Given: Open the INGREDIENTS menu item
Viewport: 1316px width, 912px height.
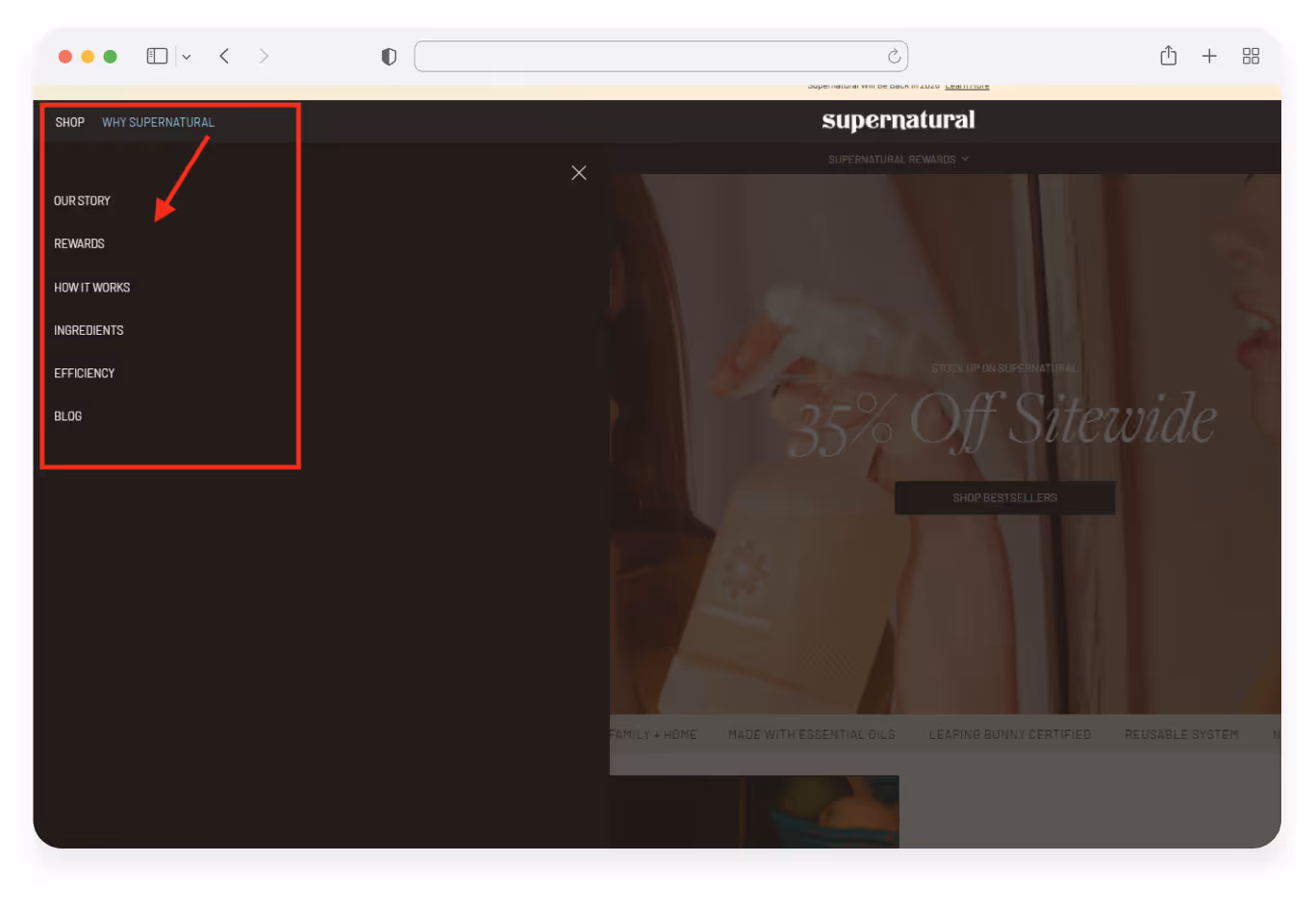Looking at the screenshot, I should (x=89, y=330).
